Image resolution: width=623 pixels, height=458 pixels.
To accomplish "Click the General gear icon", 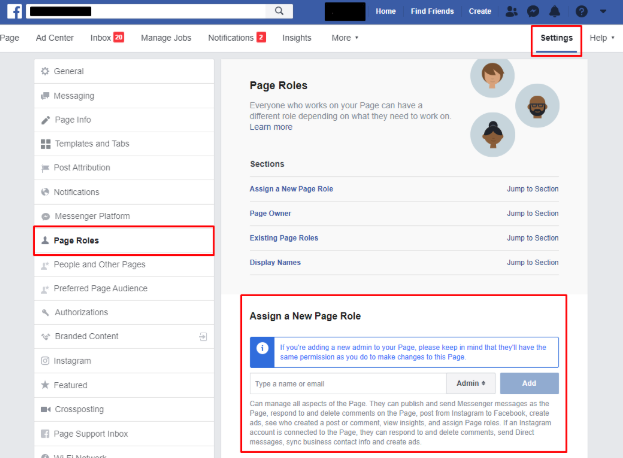I will 45,71.
